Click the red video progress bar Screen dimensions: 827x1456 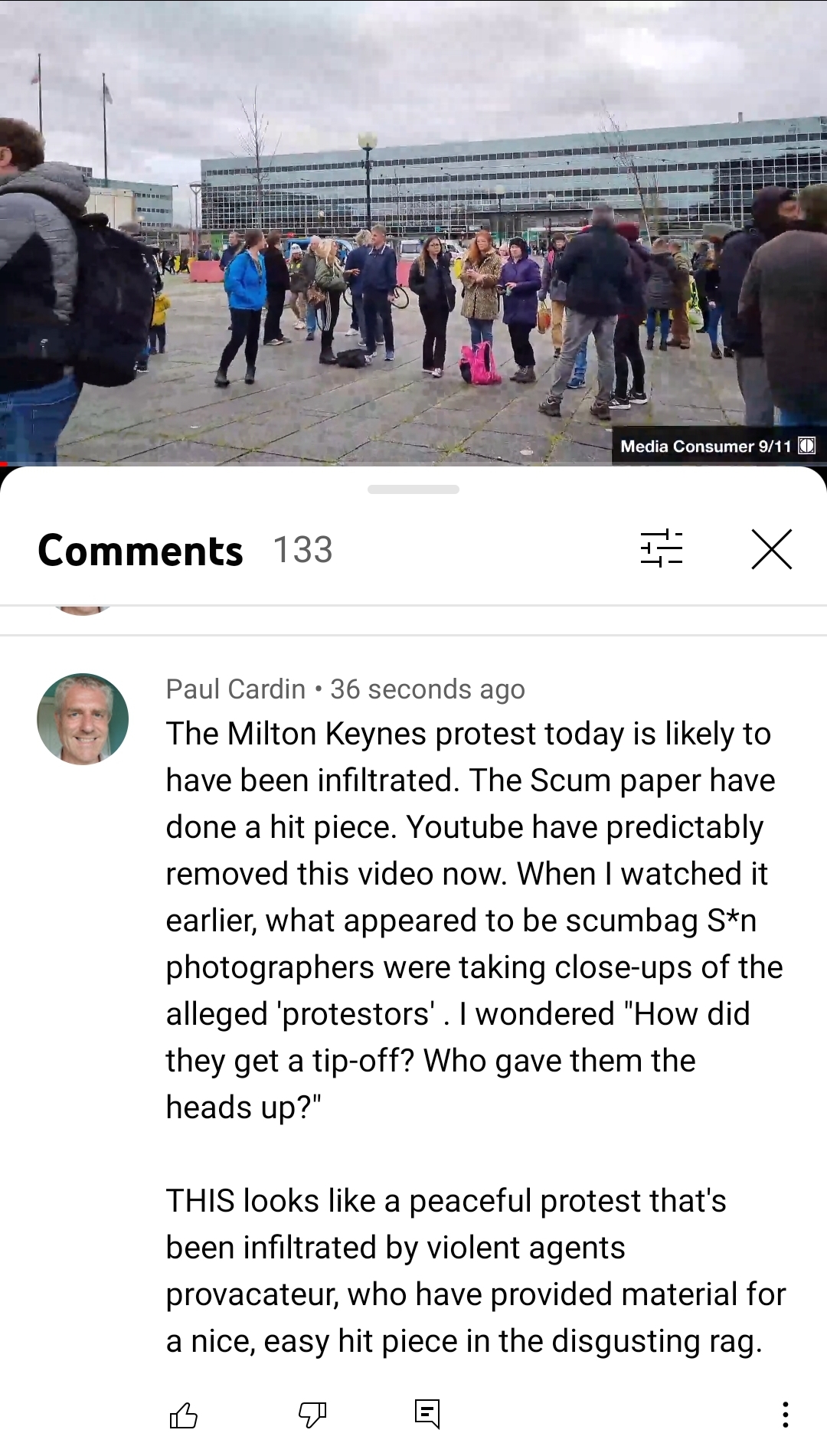[4, 464]
